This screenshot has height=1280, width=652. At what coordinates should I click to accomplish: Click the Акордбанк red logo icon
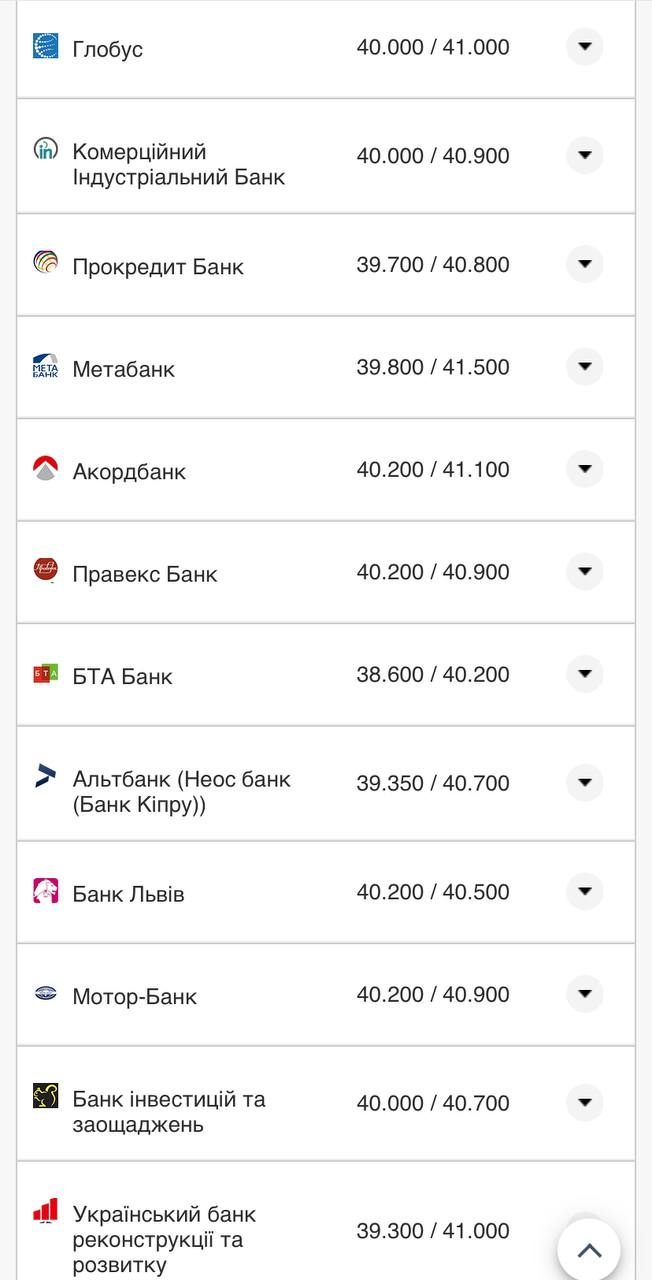pos(46,468)
